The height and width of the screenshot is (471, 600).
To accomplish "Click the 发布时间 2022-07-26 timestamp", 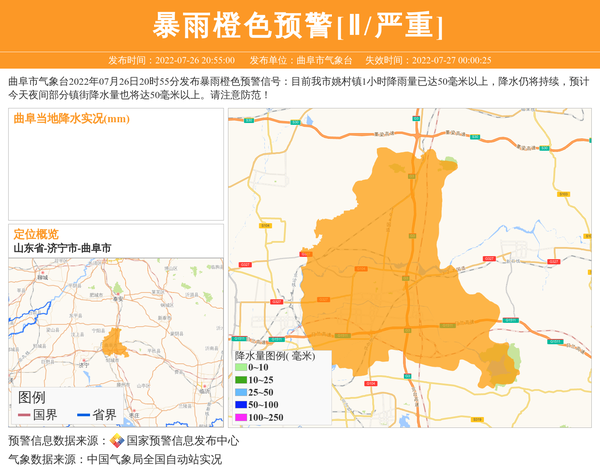I will point(171,60).
